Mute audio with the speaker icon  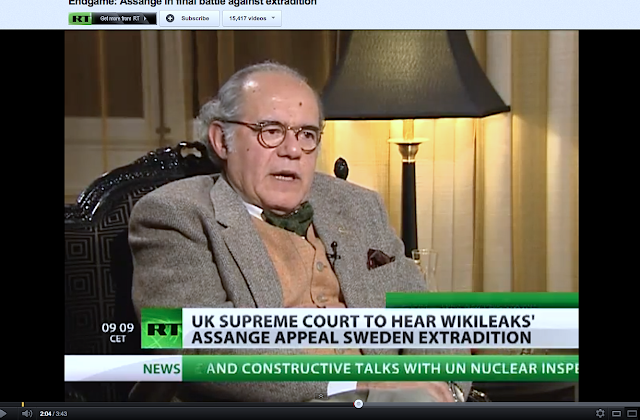(x=27, y=413)
